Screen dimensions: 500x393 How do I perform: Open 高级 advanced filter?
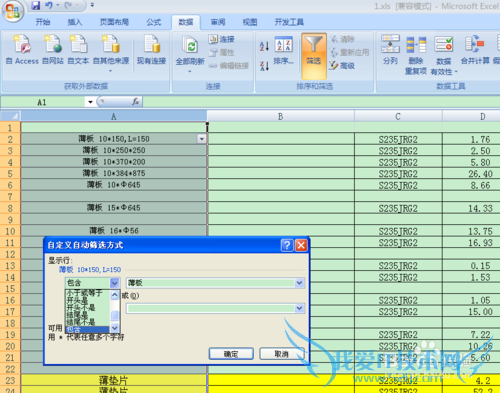(x=342, y=66)
